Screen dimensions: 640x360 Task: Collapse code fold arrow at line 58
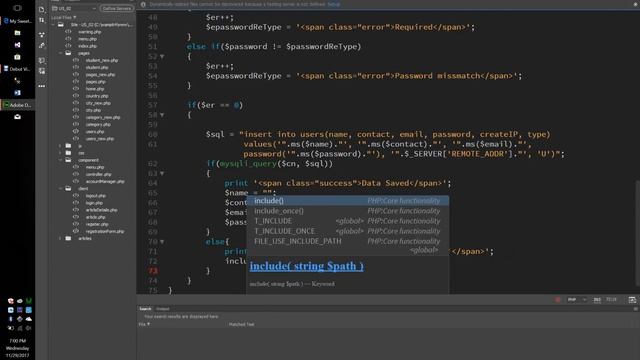click(x=162, y=115)
